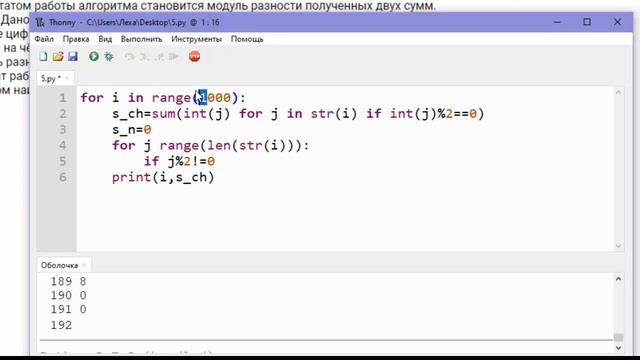Click the Step Out debug icon
This screenshot has height=360, width=640.
click(159, 56)
